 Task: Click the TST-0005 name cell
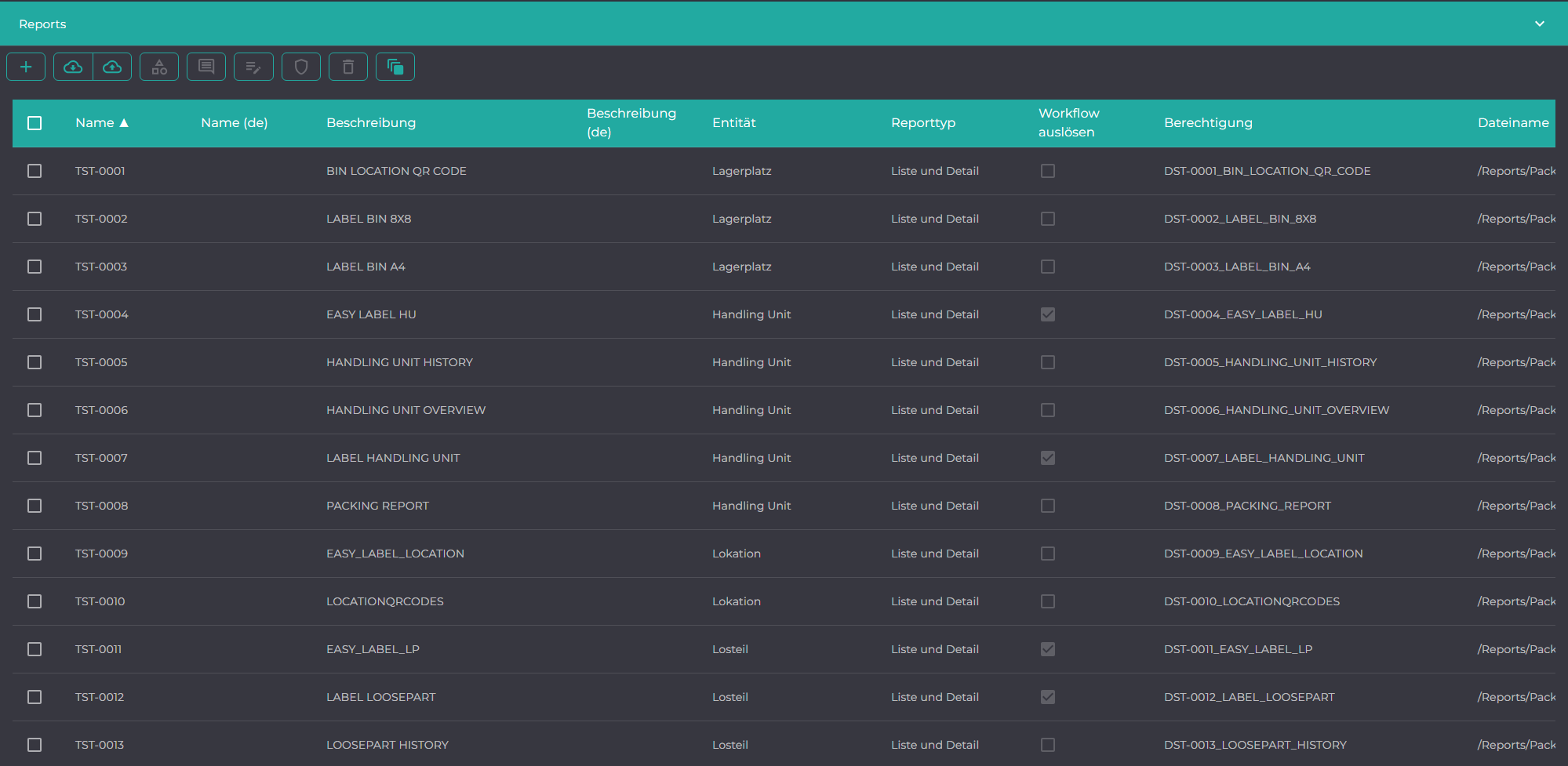pyautogui.click(x=101, y=362)
